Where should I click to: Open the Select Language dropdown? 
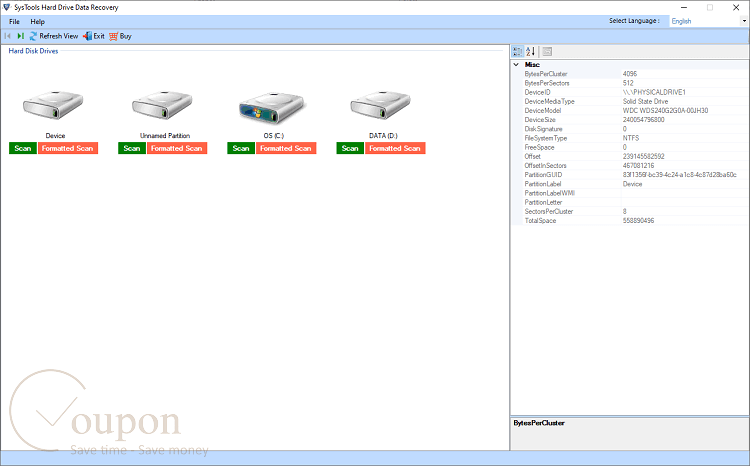click(744, 21)
